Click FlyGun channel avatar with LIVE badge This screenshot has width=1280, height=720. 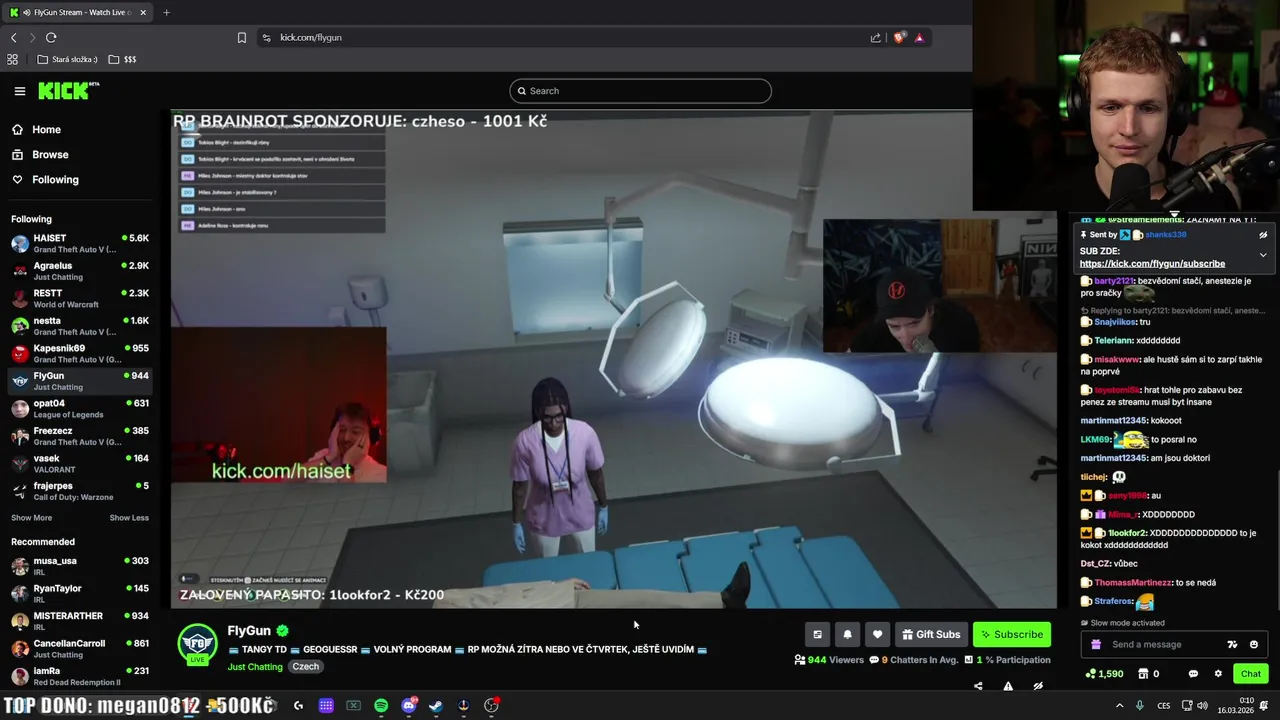197,645
